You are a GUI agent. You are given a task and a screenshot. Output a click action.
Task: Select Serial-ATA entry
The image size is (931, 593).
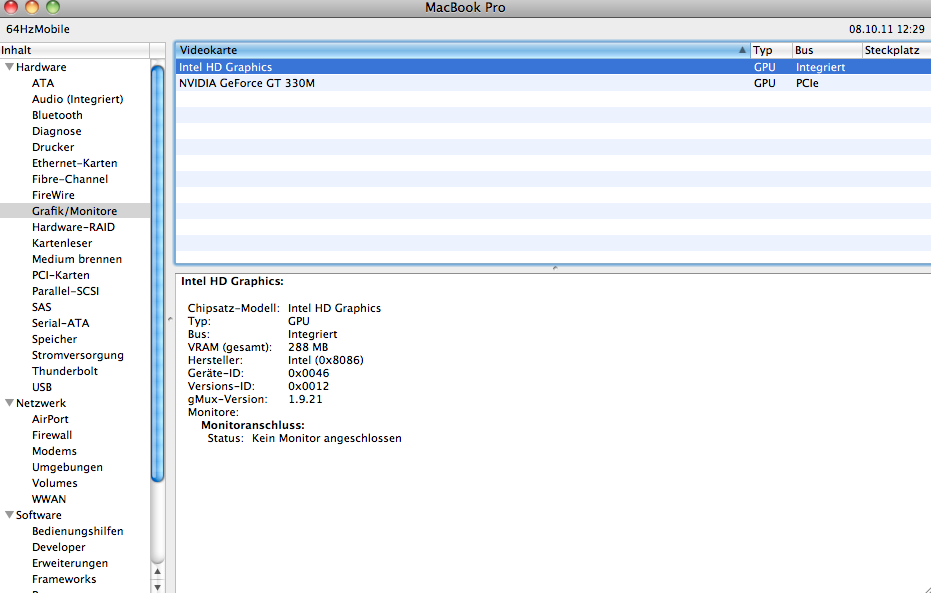(60, 324)
